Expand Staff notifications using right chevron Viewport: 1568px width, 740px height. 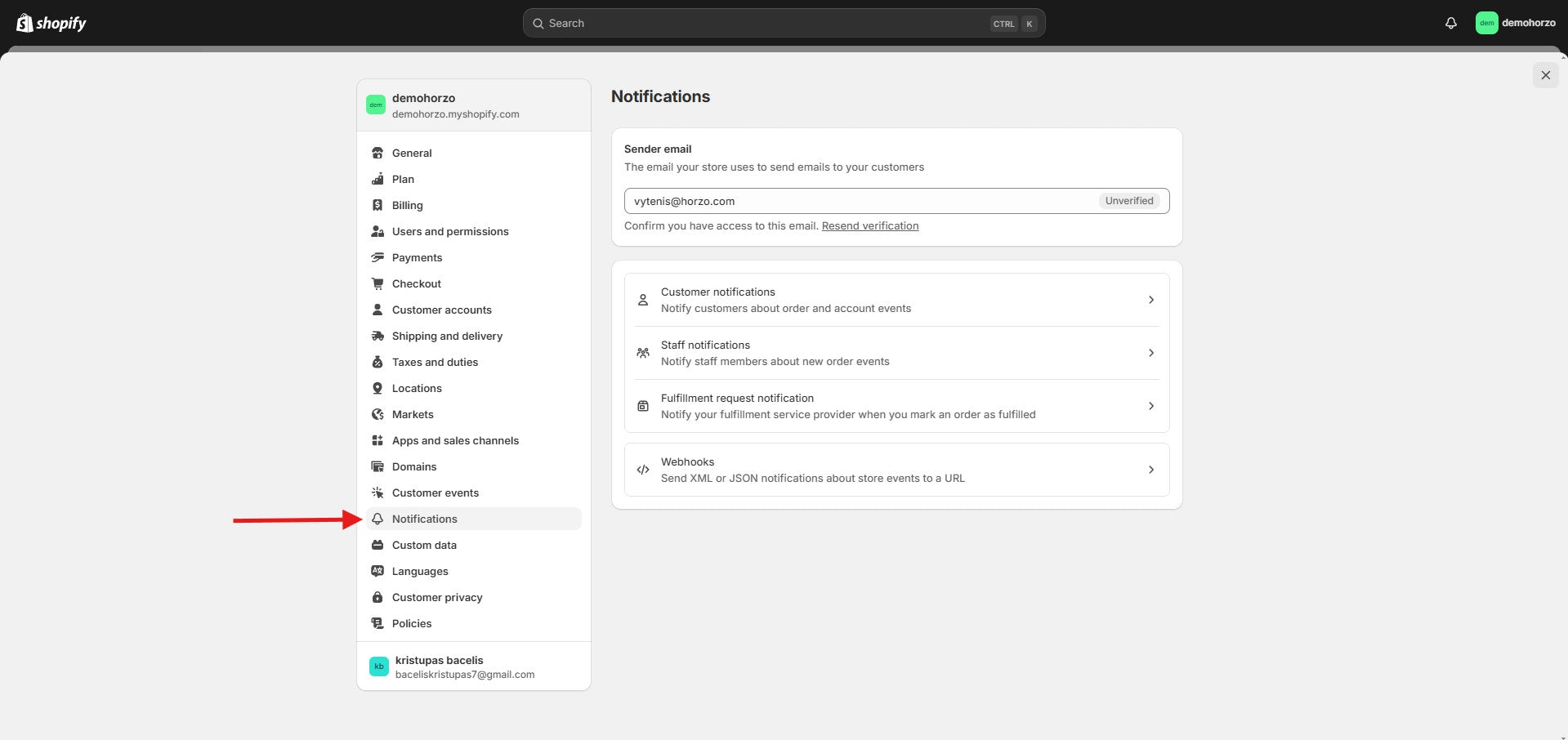1150,353
